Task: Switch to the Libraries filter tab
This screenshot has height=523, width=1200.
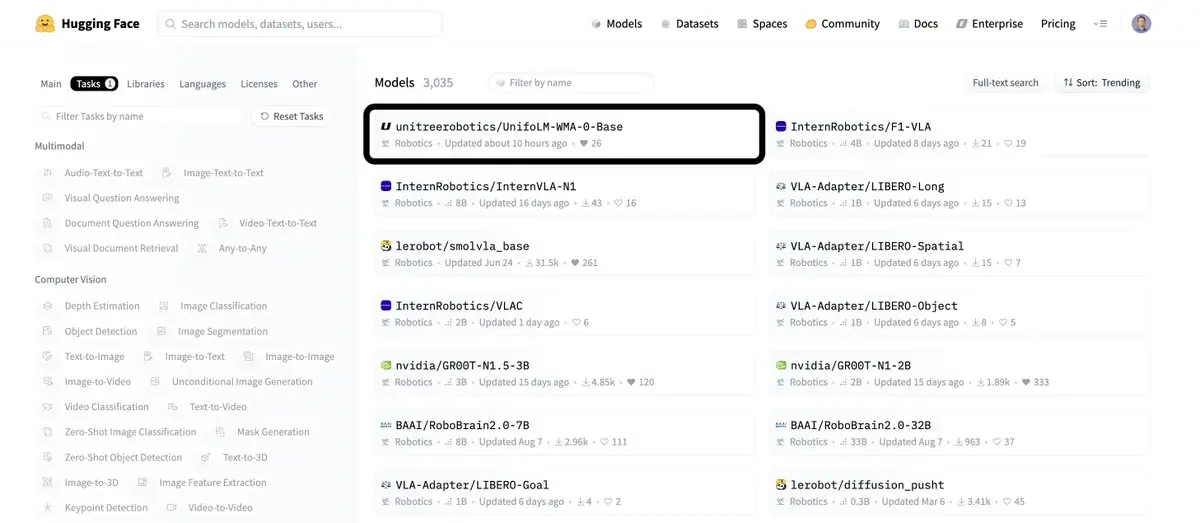Action: tap(146, 84)
